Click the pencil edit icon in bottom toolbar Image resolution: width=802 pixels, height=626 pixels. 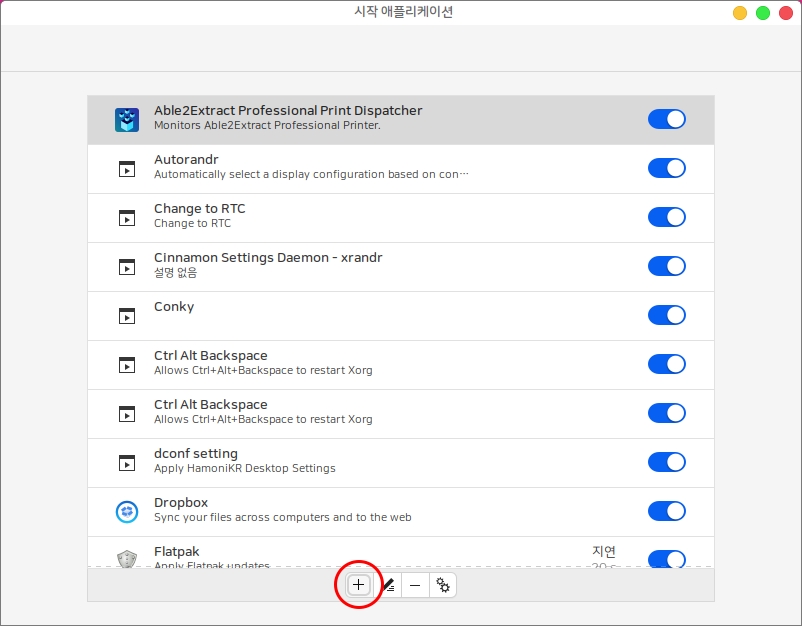[x=388, y=585]
